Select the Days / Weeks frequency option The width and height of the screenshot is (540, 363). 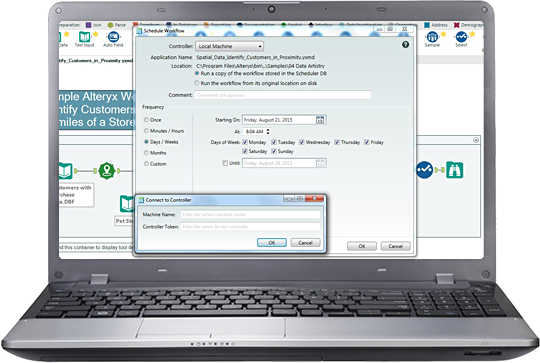(146, 142)
